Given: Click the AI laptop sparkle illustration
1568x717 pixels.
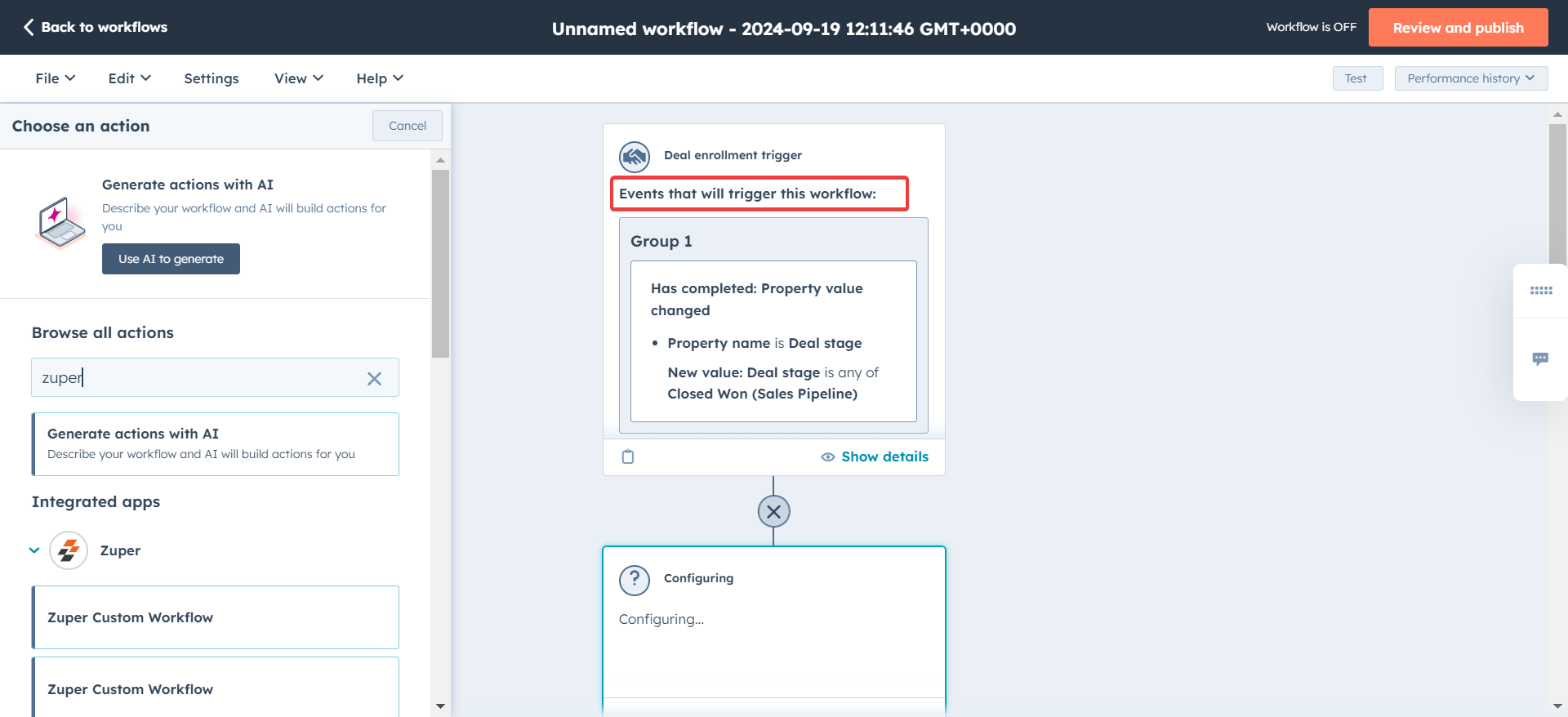Looking at the screenshot, I should (60, 222).
